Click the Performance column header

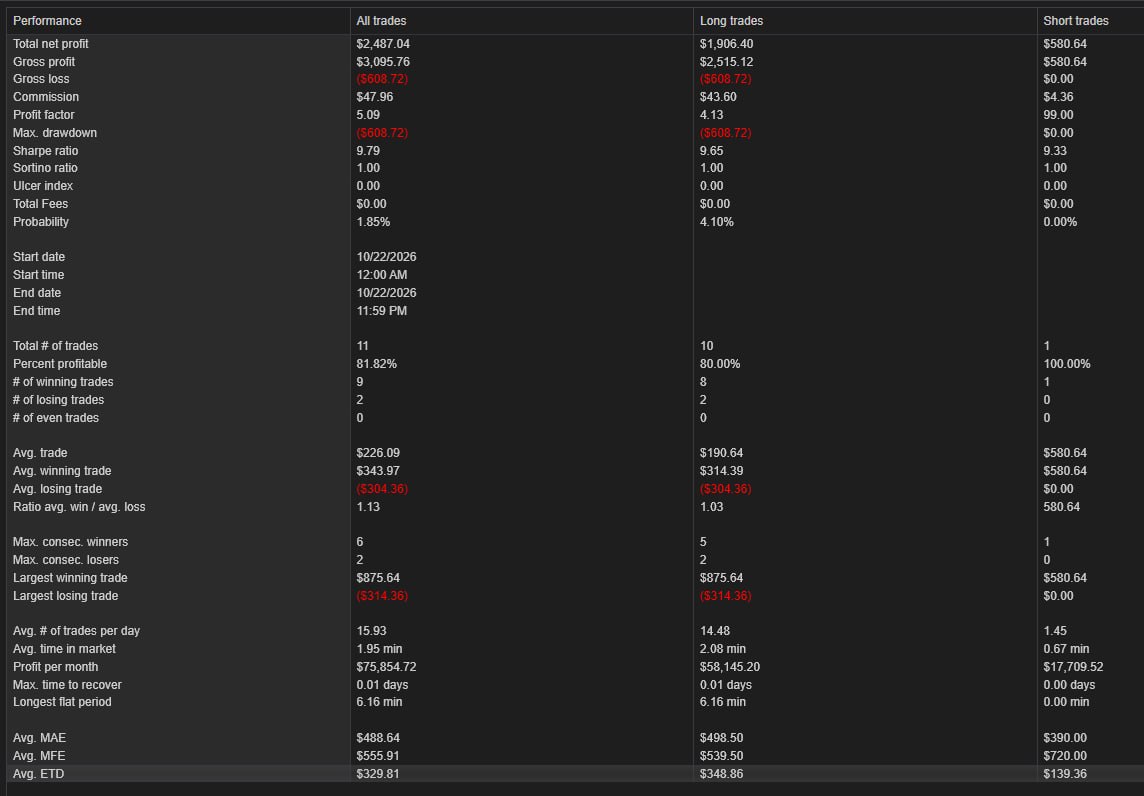47,20
